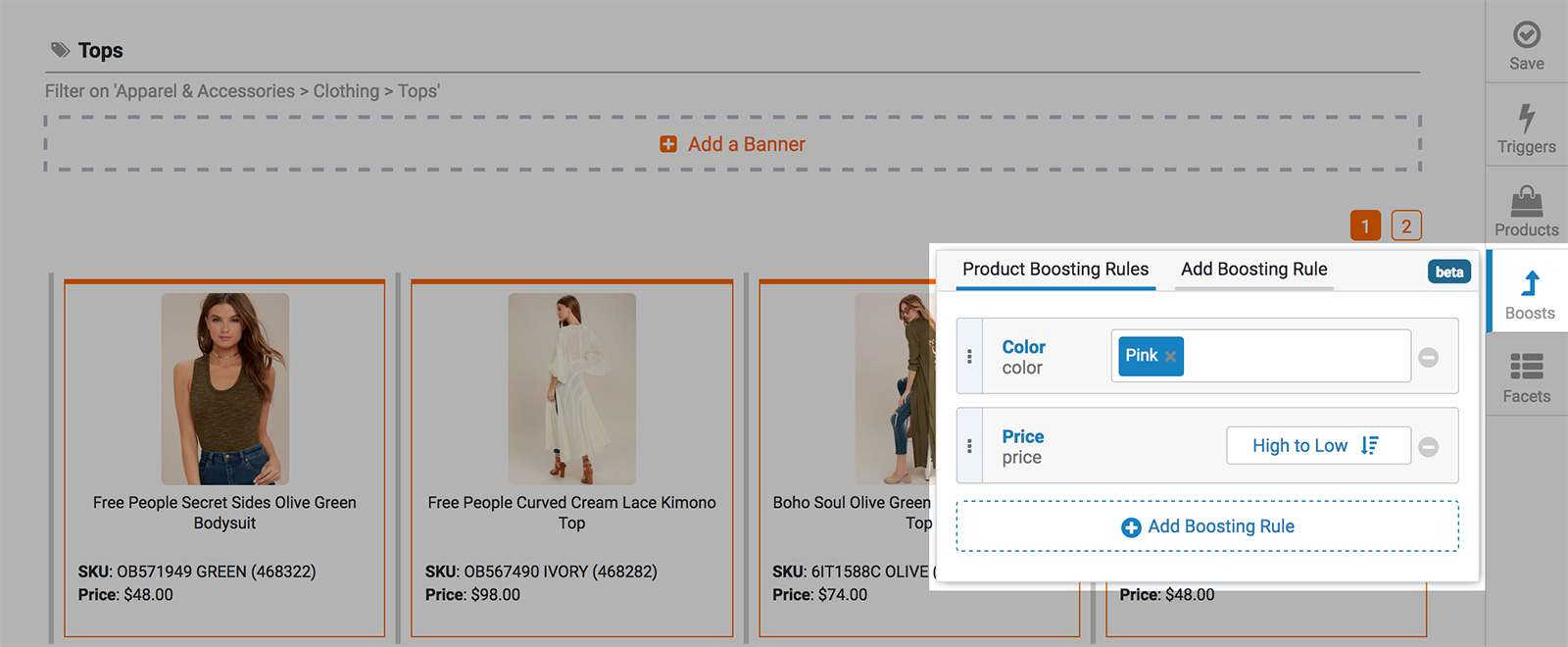
Task: Click the Price: $74.00 text
Action: pos(820,595)
